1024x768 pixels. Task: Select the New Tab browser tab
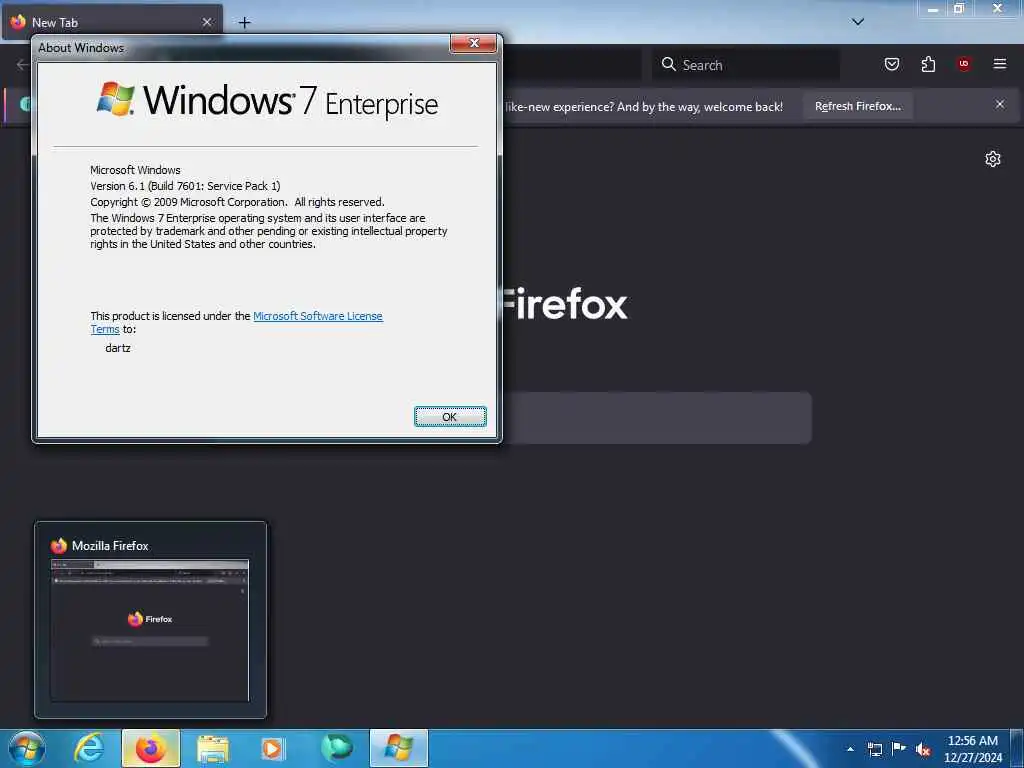(112, 22)
